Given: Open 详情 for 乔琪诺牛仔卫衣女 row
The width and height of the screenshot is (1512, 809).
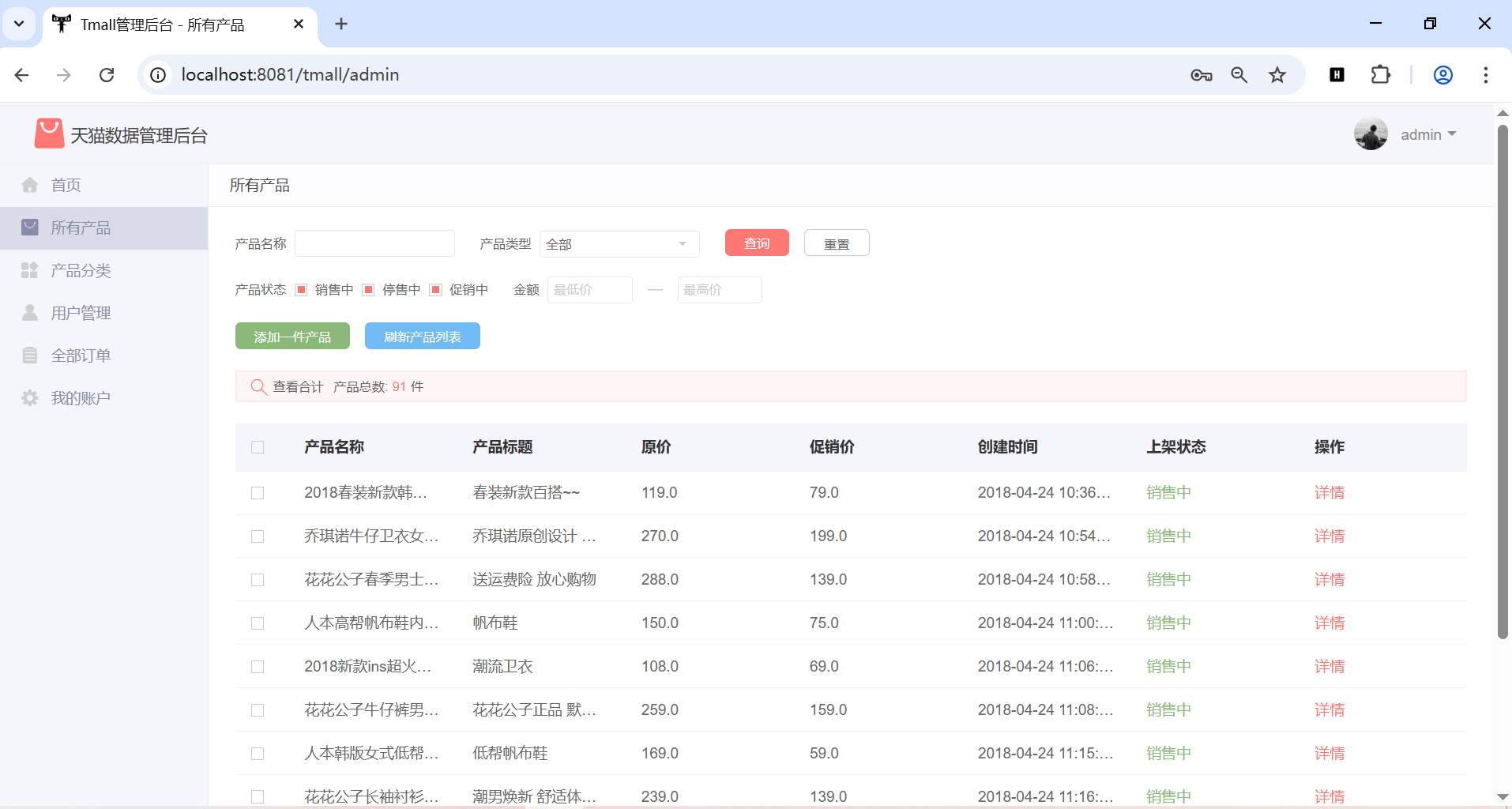Looking at the screenshot, I should point(1330,536).
